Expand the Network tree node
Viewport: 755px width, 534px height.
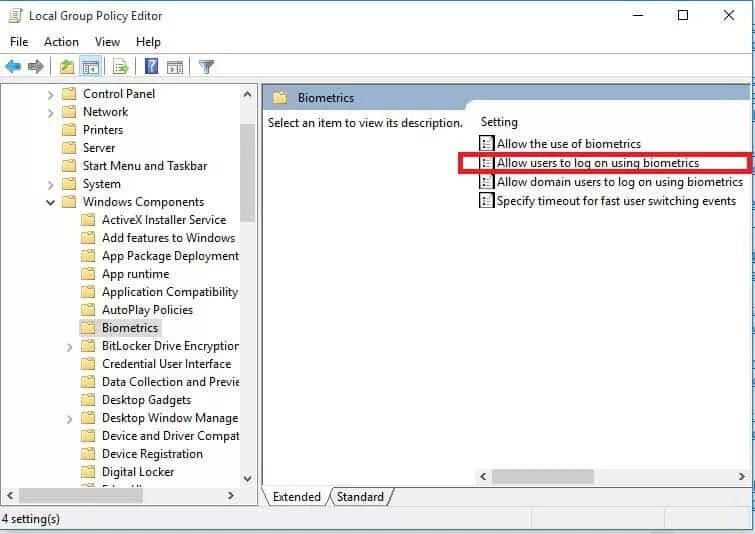[x=50, y=113]
